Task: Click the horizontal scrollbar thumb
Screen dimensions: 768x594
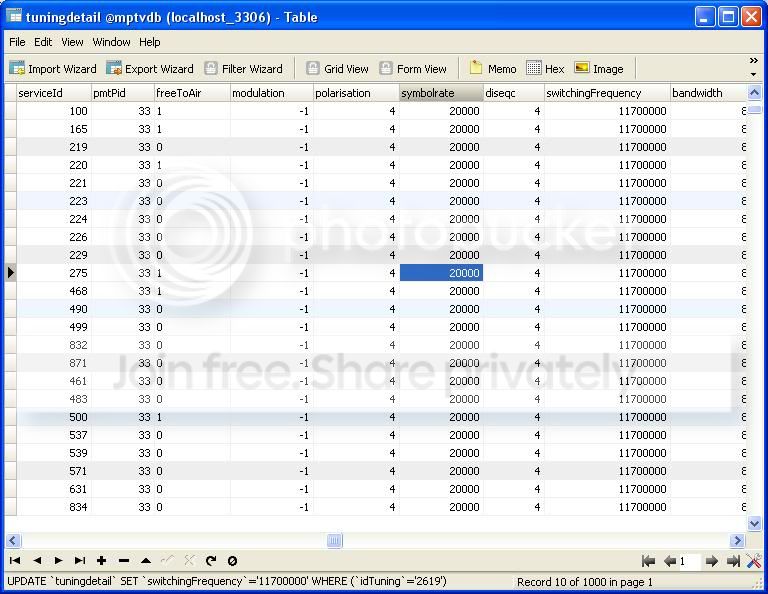Action: pos(335,541)
